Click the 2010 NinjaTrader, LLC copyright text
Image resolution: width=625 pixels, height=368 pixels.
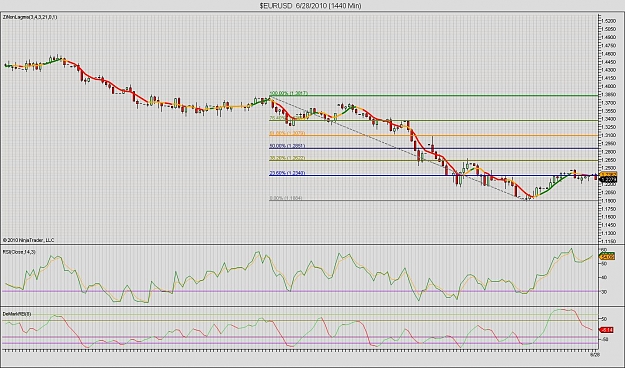click(x=29, y=240)
